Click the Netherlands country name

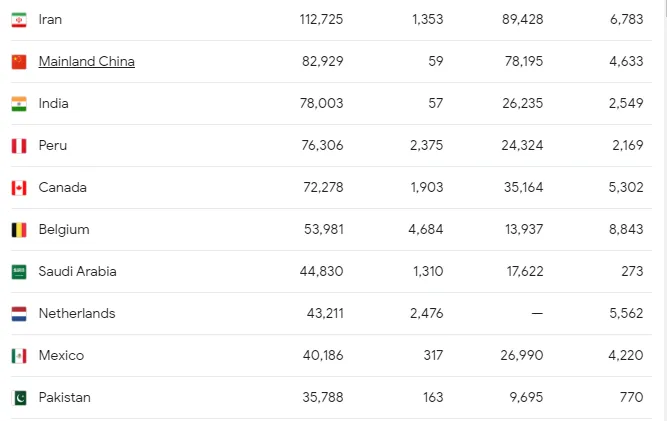pos(77,313)
